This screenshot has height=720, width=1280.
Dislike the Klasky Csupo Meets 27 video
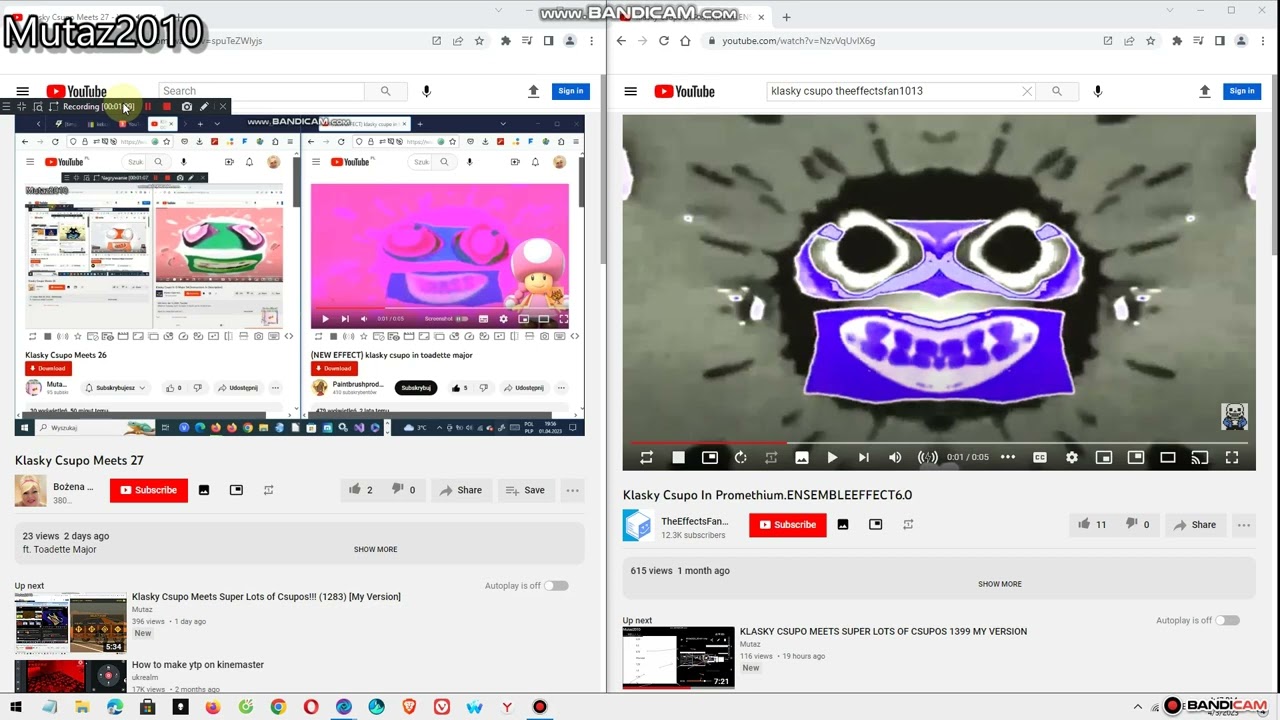tap(404, 490)
